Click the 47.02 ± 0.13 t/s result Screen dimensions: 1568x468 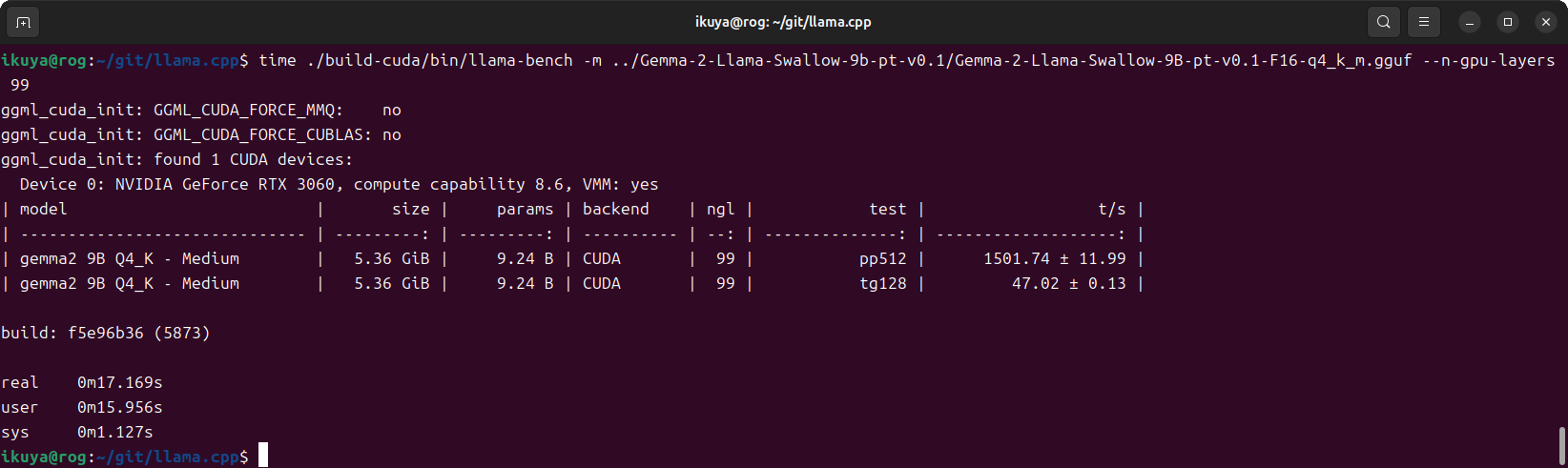1068,283
